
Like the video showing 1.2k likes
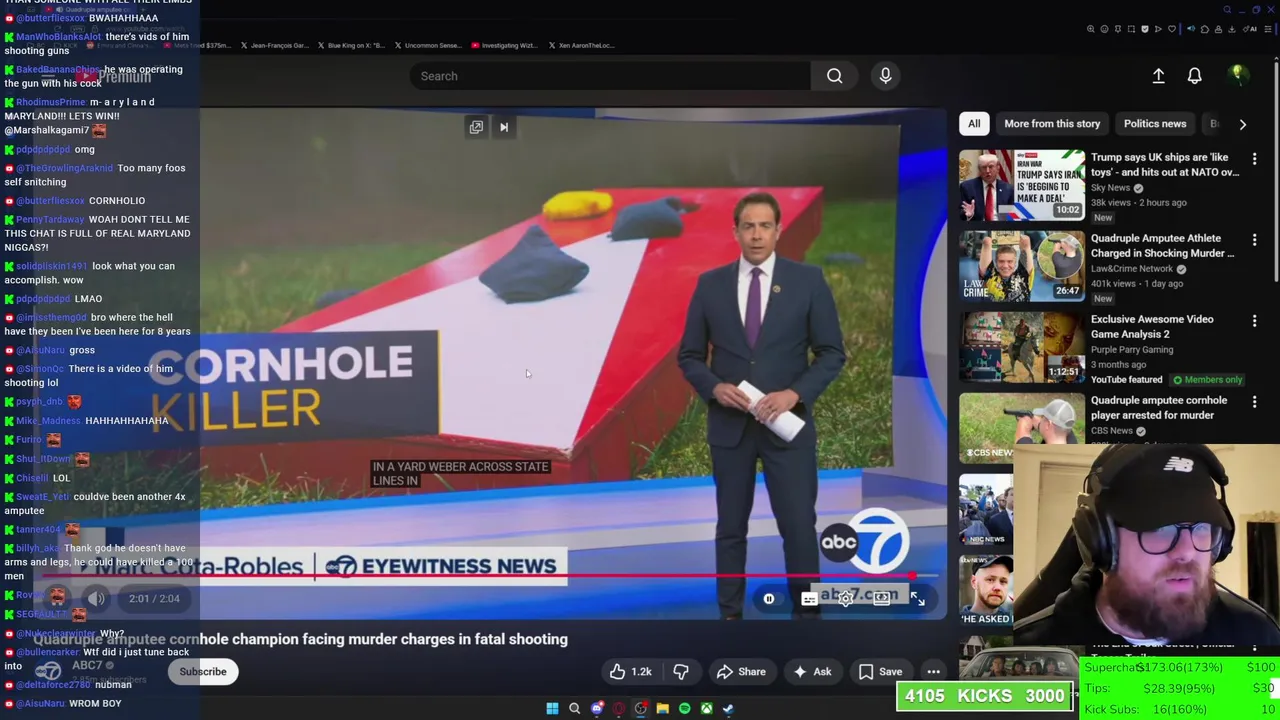point(631,672)
